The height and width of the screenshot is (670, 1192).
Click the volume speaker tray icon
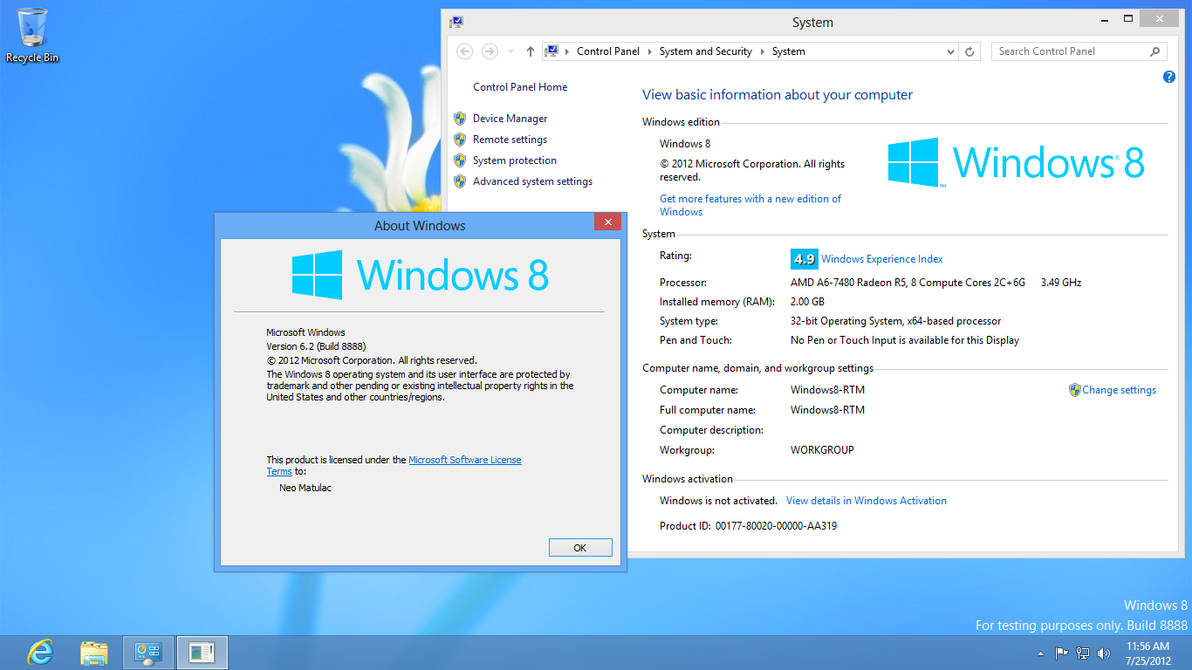pyautogui.click(x=1104, y=653)
